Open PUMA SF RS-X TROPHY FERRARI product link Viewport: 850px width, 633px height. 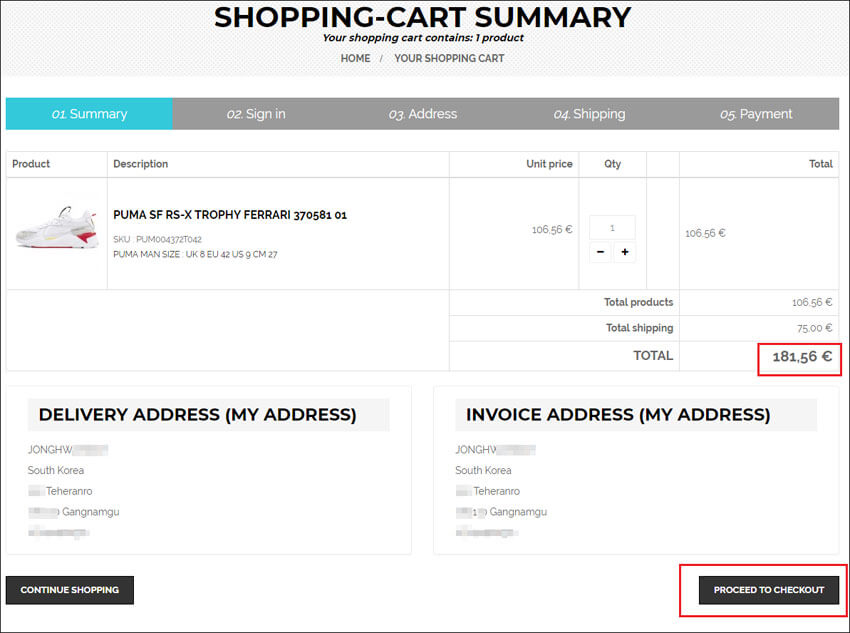point(230,215)
